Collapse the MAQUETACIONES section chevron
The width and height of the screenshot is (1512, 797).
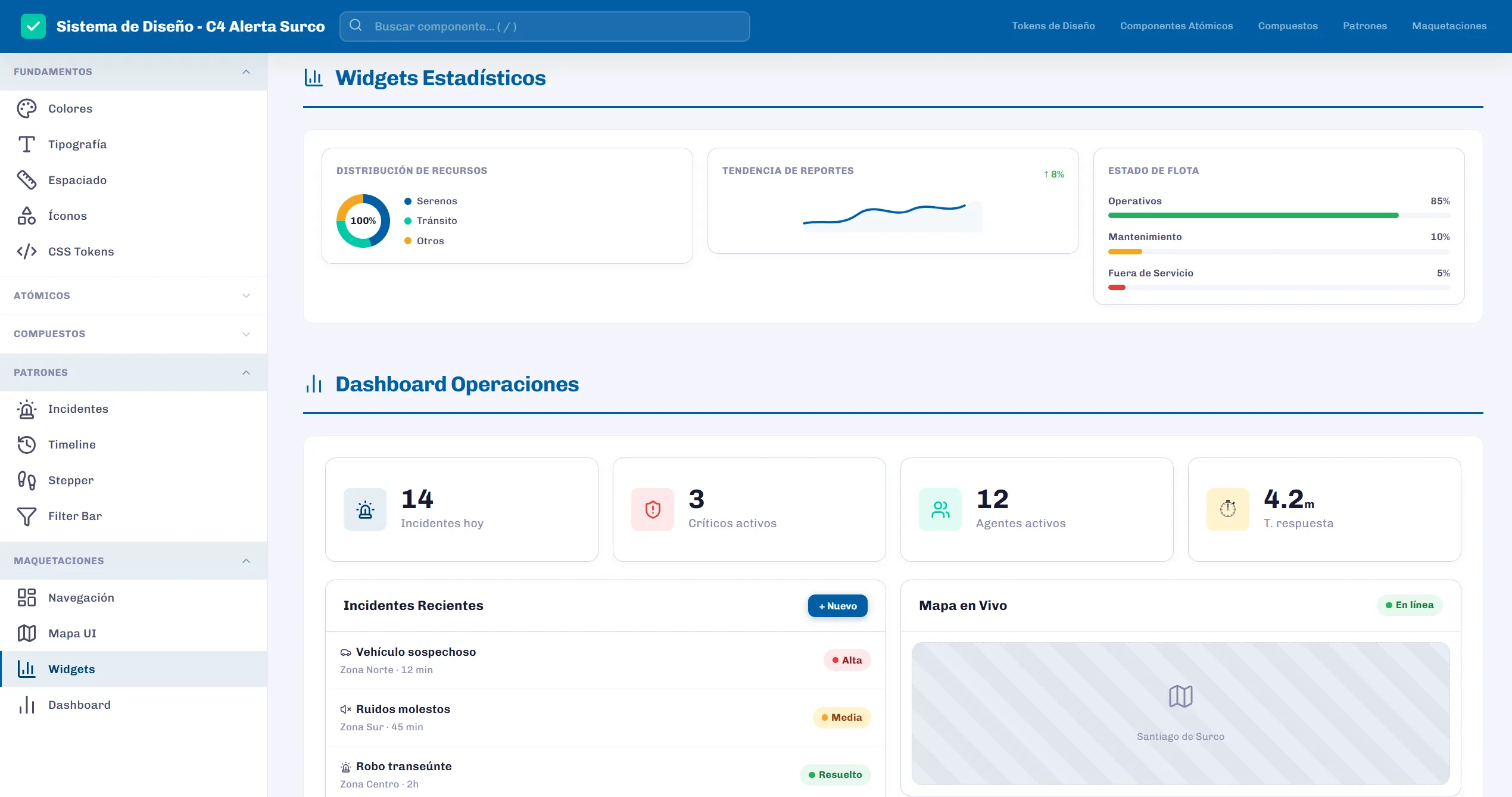[x=246, y=561]
